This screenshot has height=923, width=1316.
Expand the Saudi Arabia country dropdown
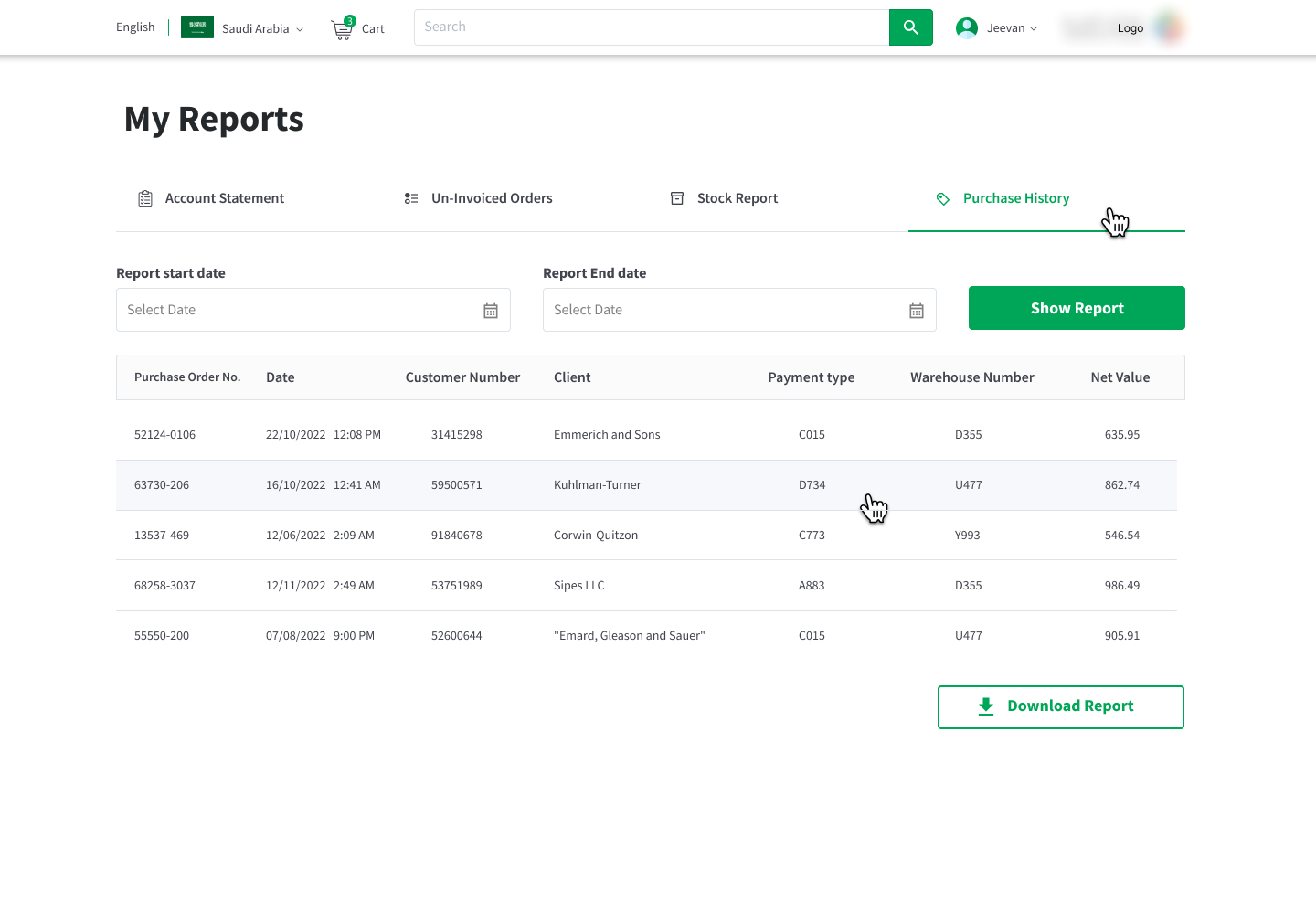(299, 29)
